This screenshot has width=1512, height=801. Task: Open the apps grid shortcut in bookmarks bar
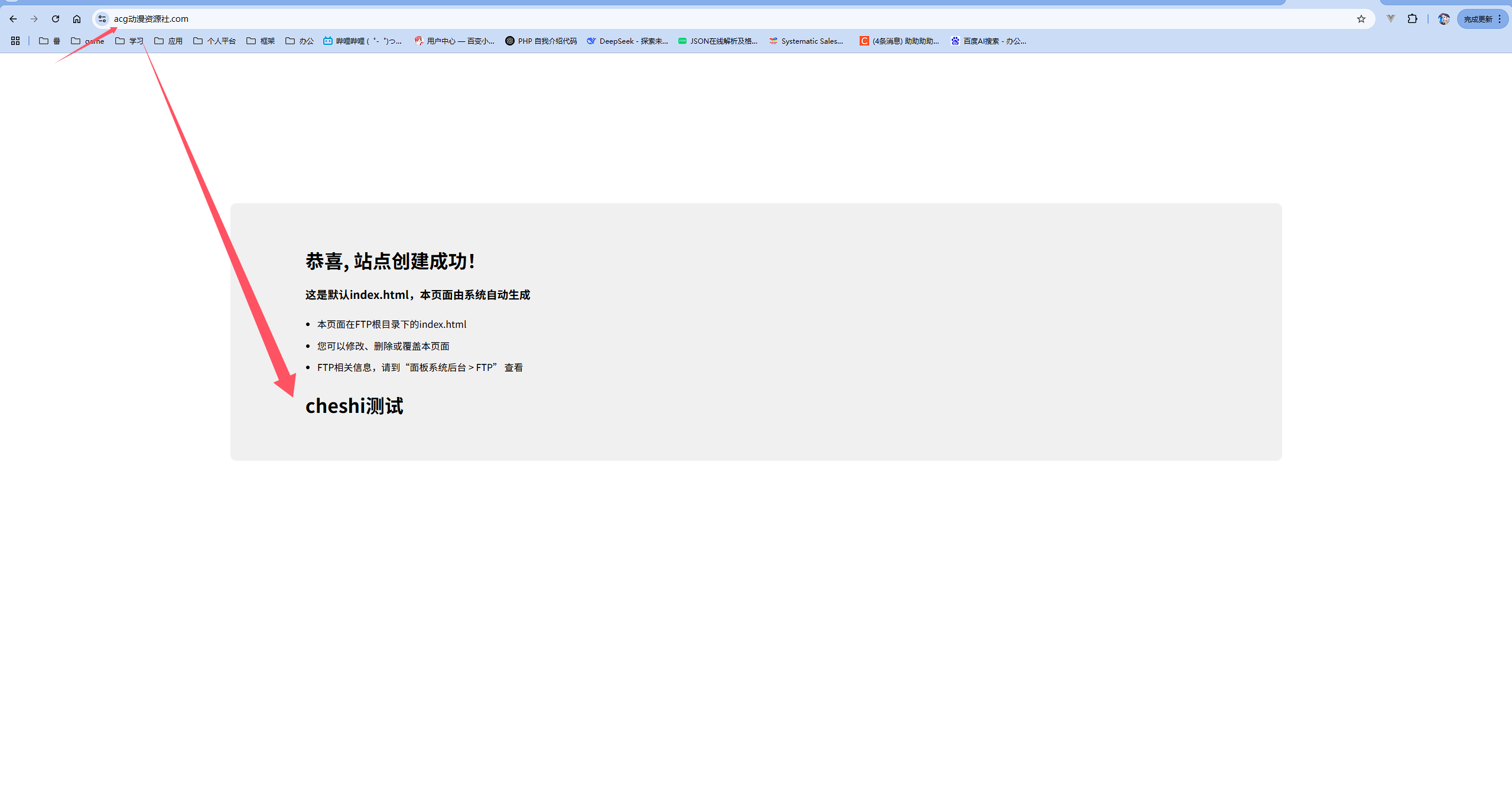coord(15,41)
